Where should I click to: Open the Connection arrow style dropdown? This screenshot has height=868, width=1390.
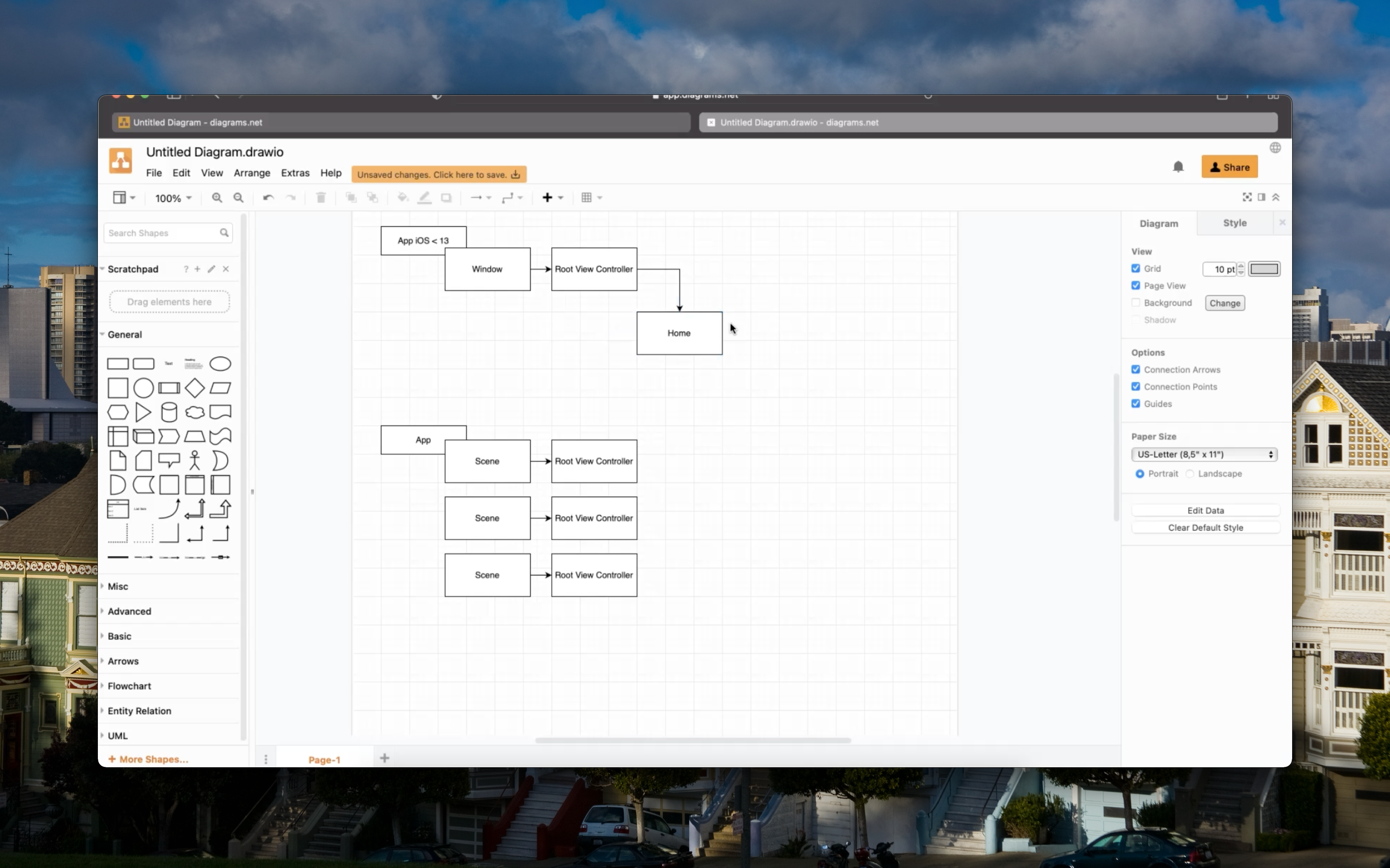(481, 197)
